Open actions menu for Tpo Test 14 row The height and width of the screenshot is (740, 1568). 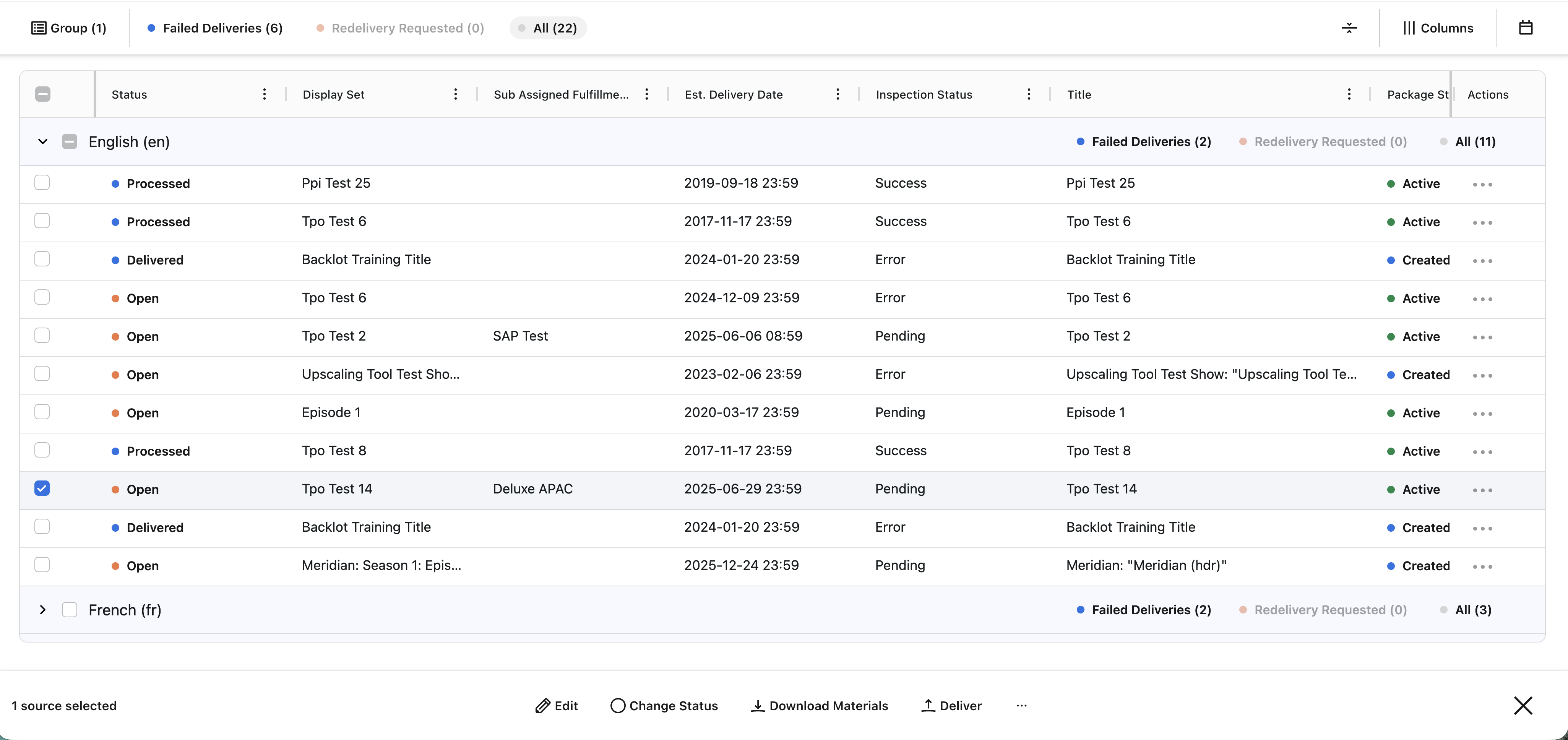click(1482, 490)
